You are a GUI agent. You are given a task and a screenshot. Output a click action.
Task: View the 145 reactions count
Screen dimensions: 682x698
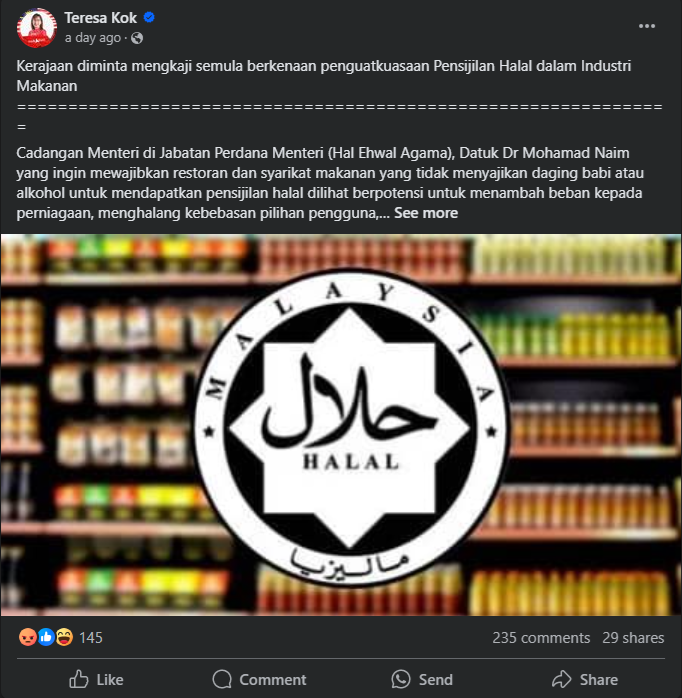tap(91, 638)
